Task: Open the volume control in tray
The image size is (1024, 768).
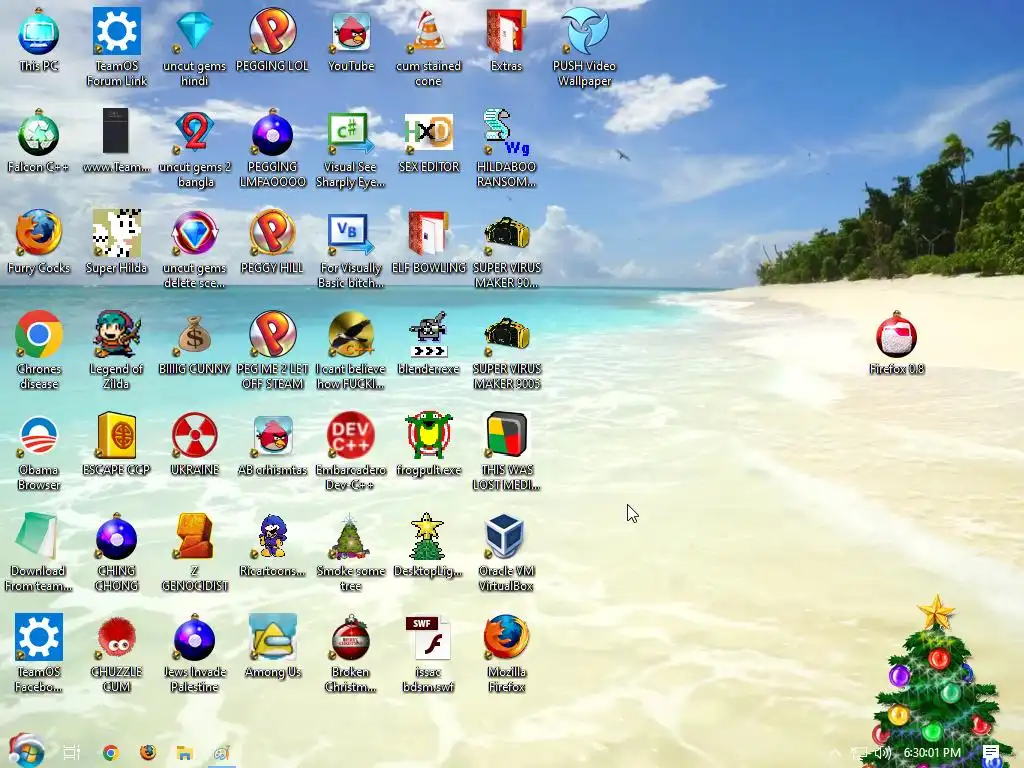Action: tap(883, 753)
